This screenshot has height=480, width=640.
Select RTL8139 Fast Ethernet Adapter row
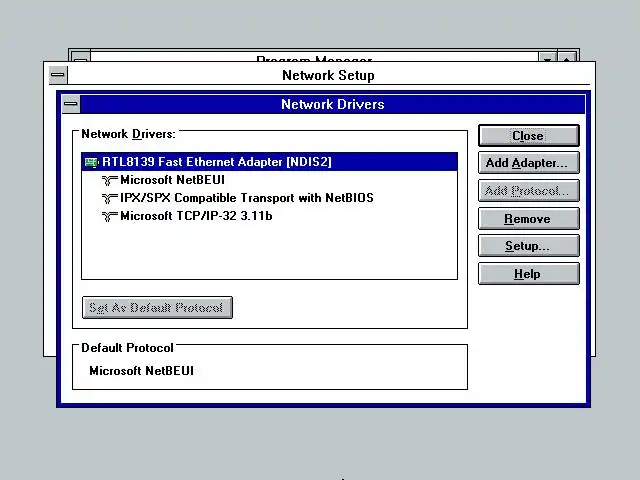pyautogui.click(x=269, y=162)
